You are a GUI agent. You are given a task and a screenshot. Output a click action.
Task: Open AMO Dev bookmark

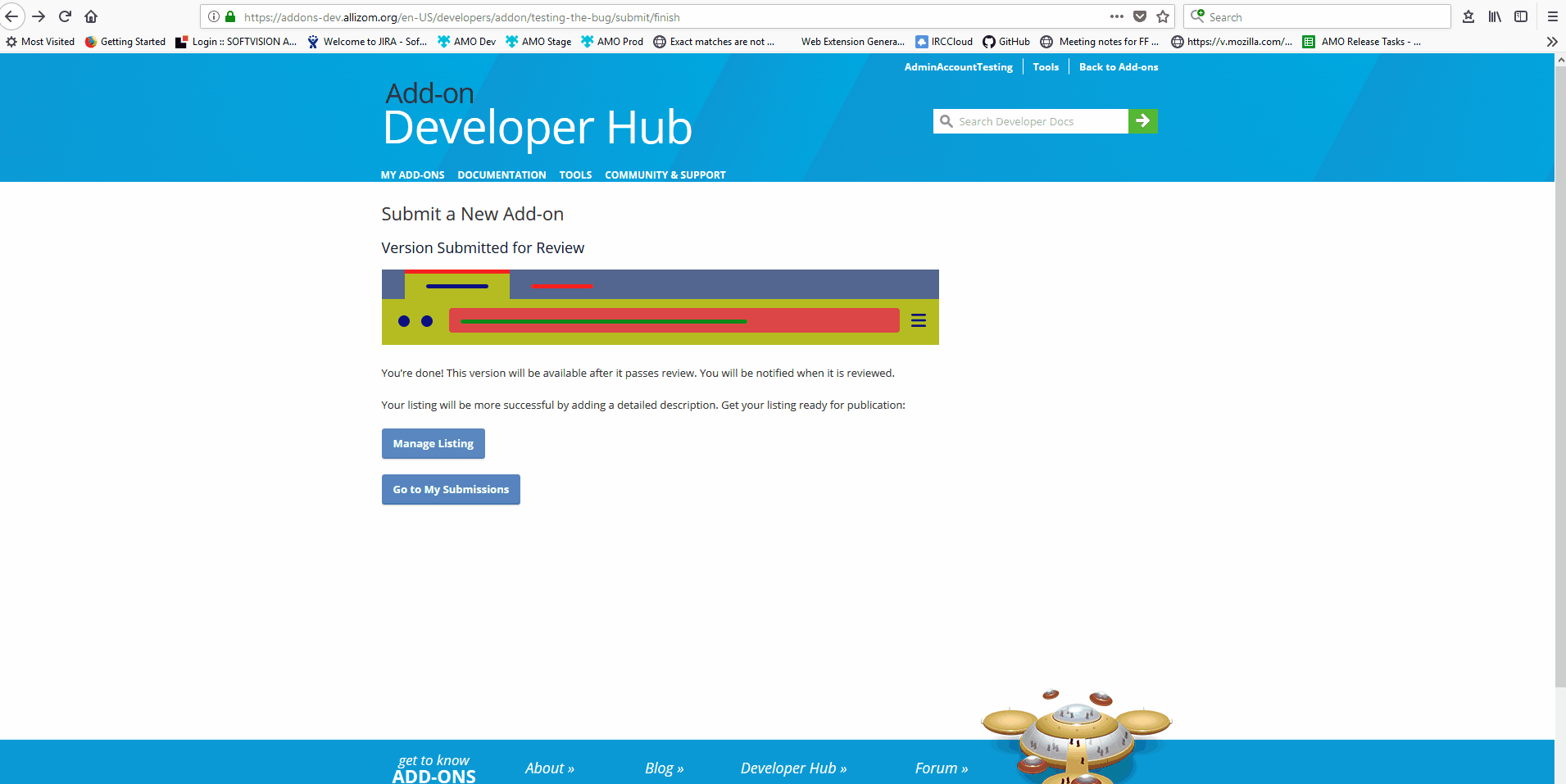click(x=467, y=42)
